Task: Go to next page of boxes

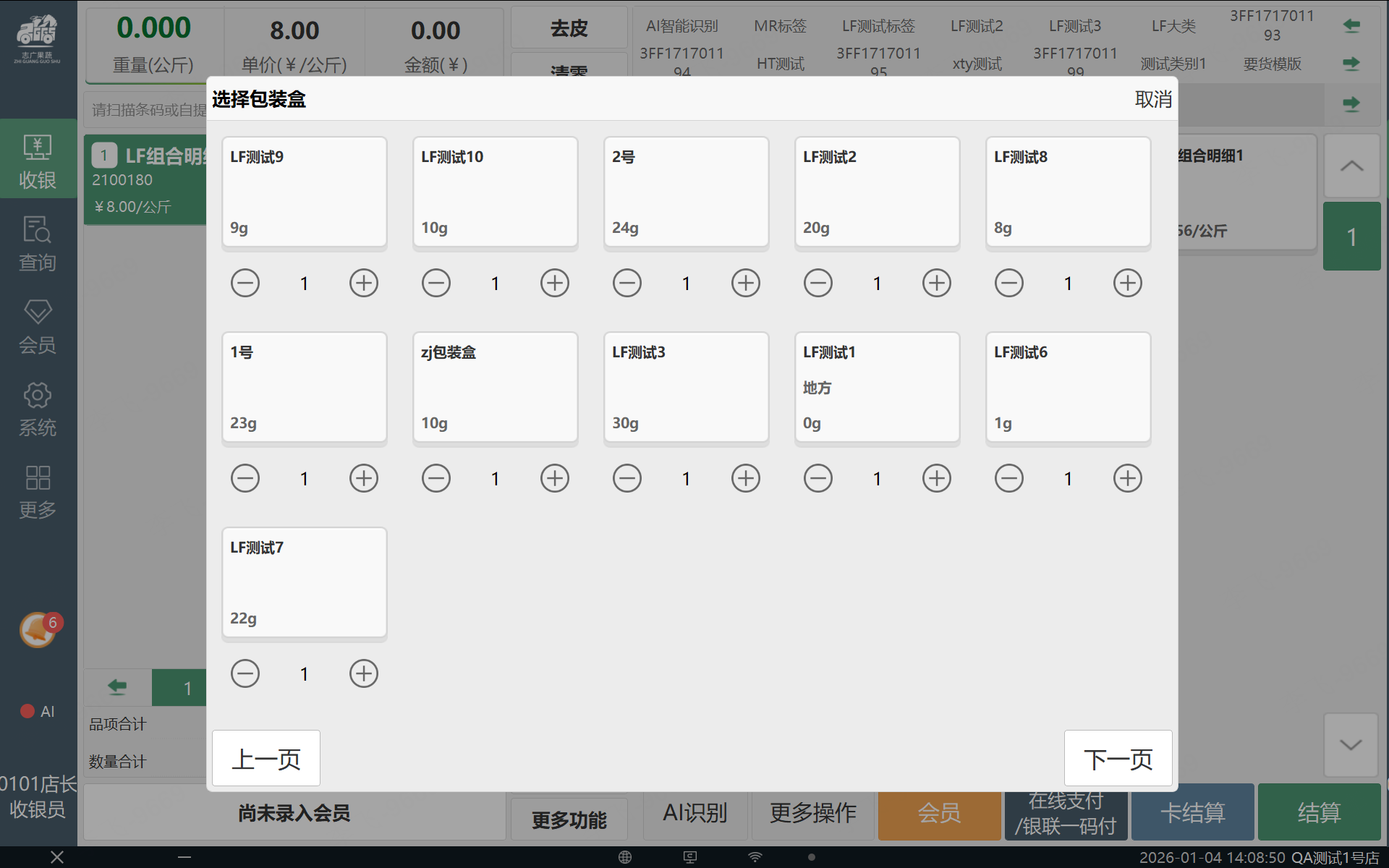Action: point(1118,759)
